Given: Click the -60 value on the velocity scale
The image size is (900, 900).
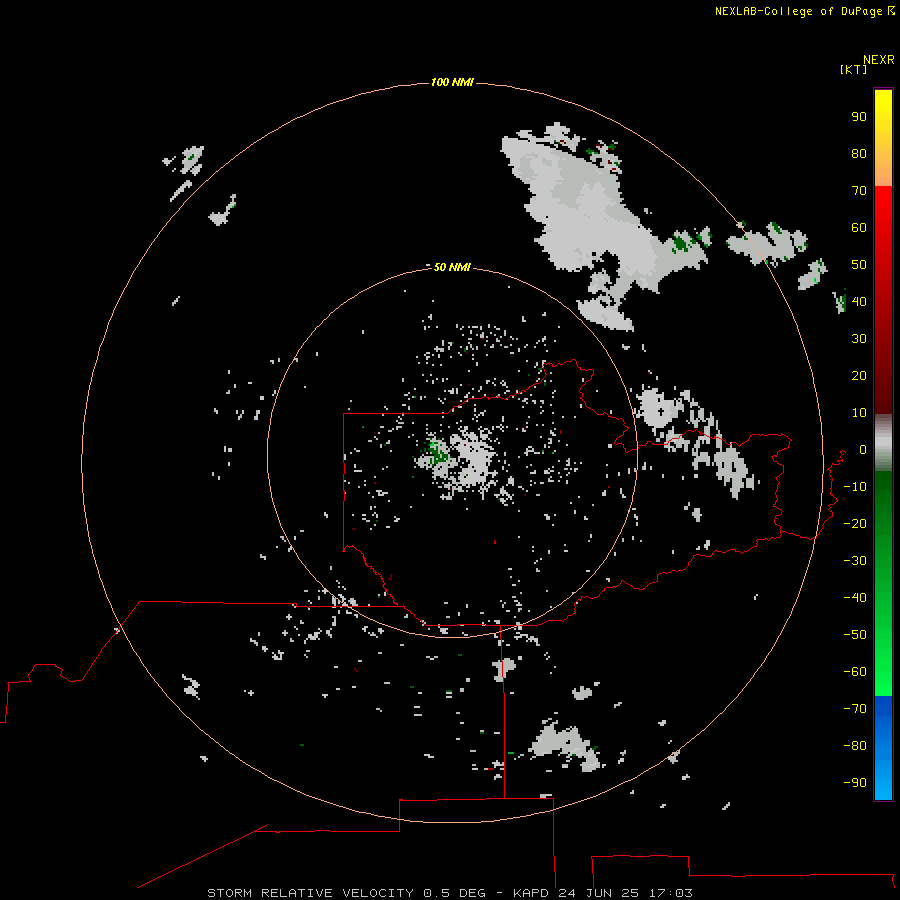Looking at the screenshot, I should [855, 672].
